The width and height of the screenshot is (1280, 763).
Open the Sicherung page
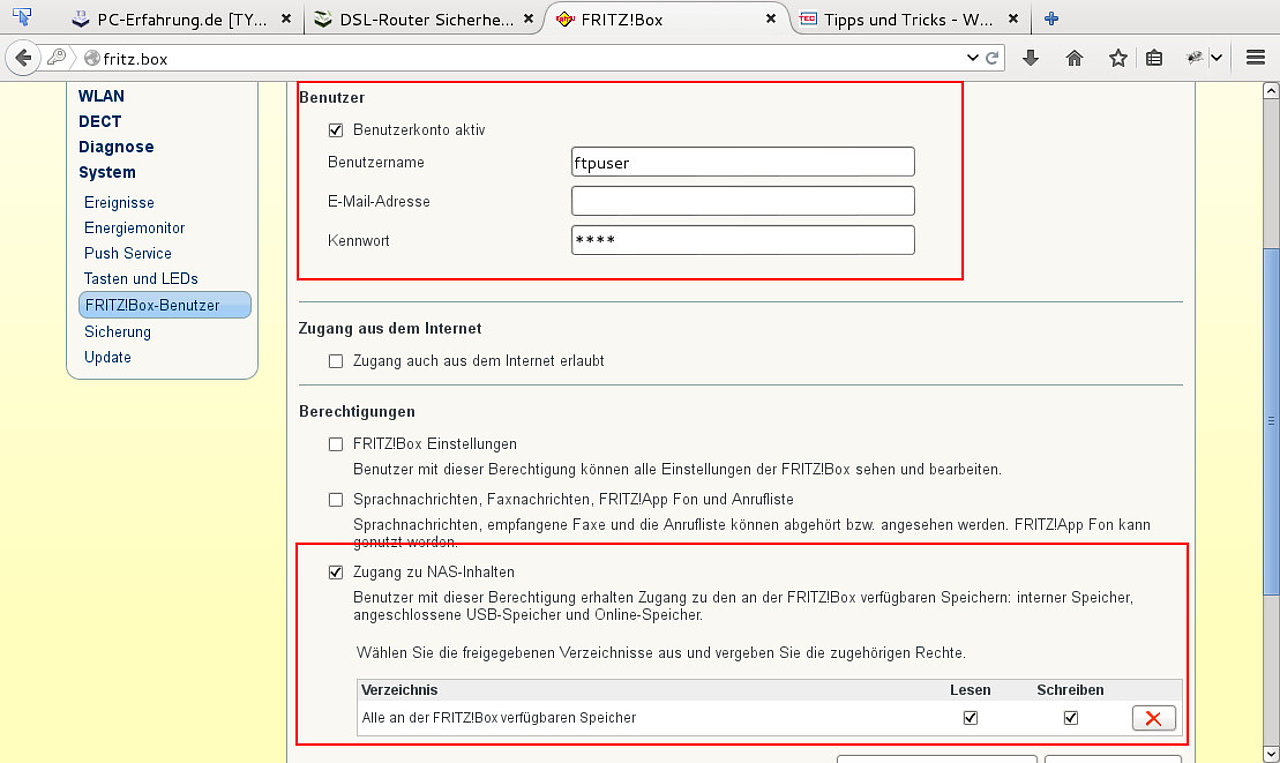coord(117,332)
